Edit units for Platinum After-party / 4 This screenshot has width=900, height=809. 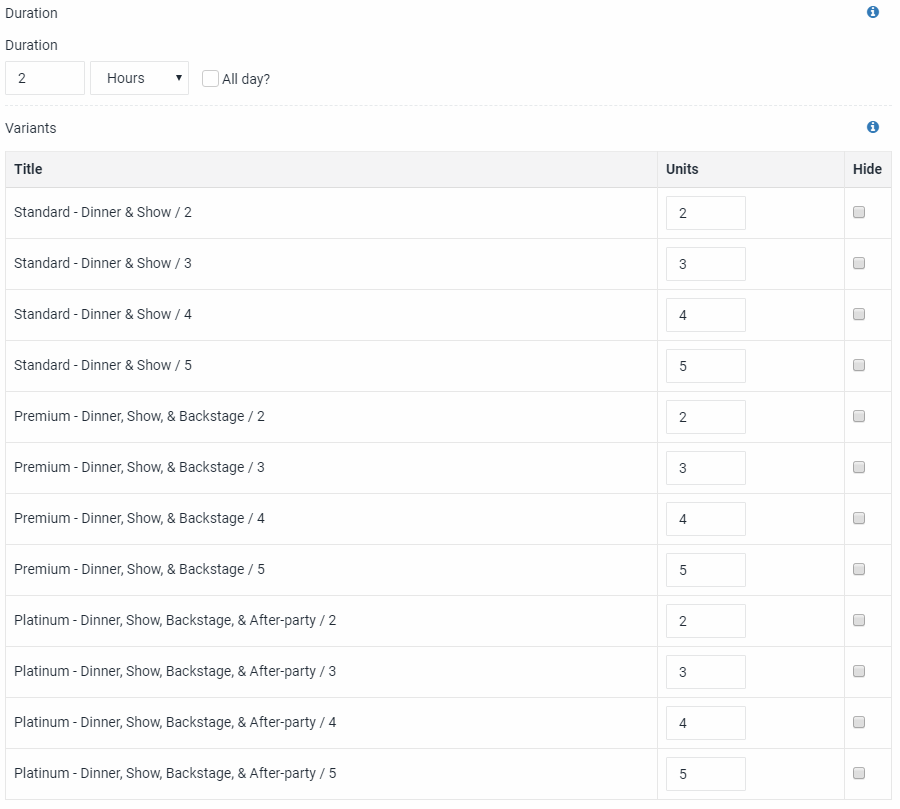705,723
